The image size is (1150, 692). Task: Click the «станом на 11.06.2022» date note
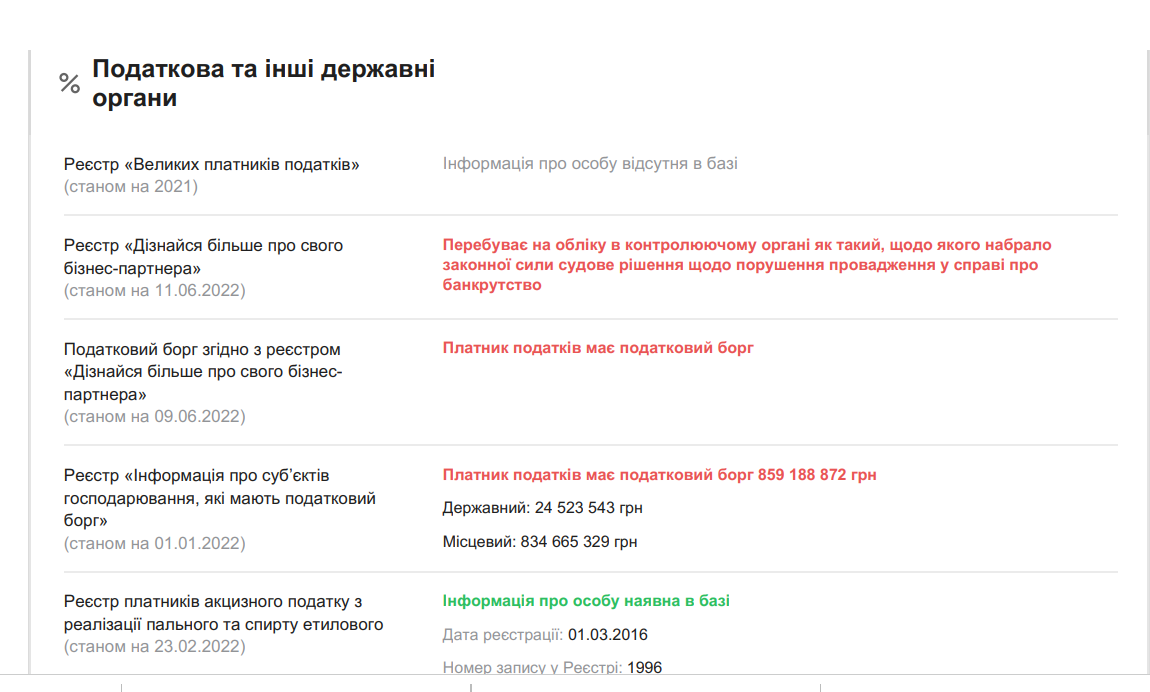point(154,290)
